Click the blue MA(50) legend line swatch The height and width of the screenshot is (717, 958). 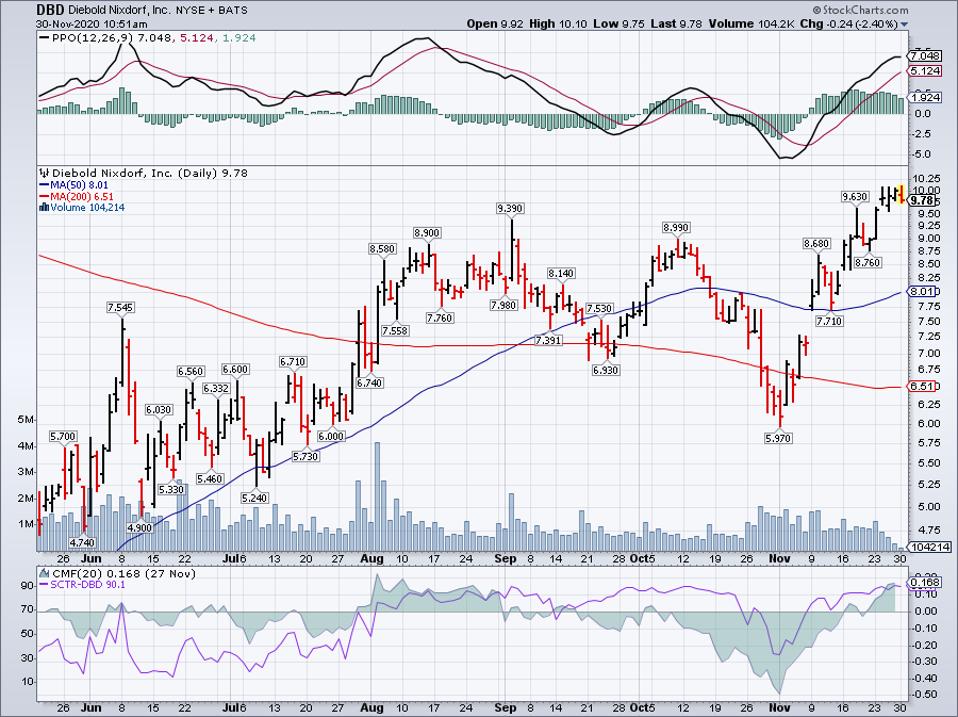point(44,185)
